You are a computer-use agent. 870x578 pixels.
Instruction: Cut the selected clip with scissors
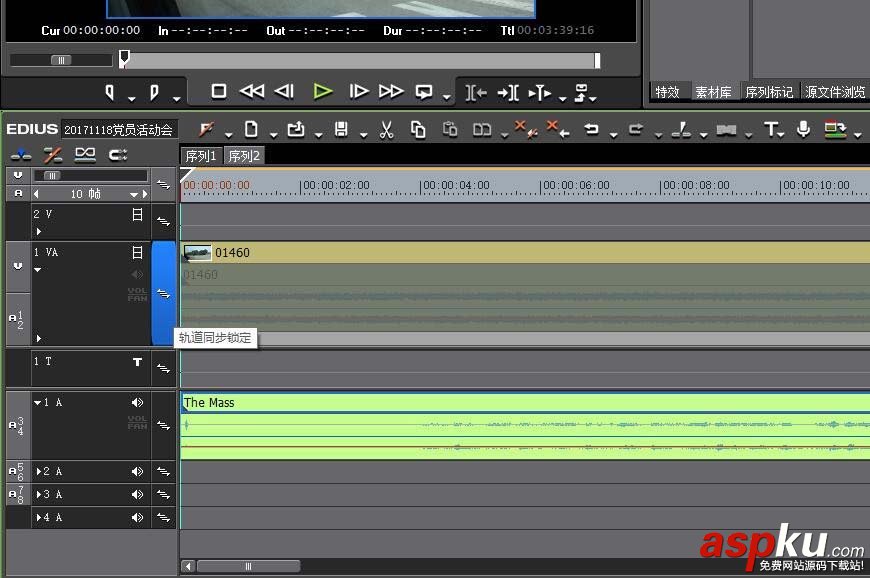point(386,130)
